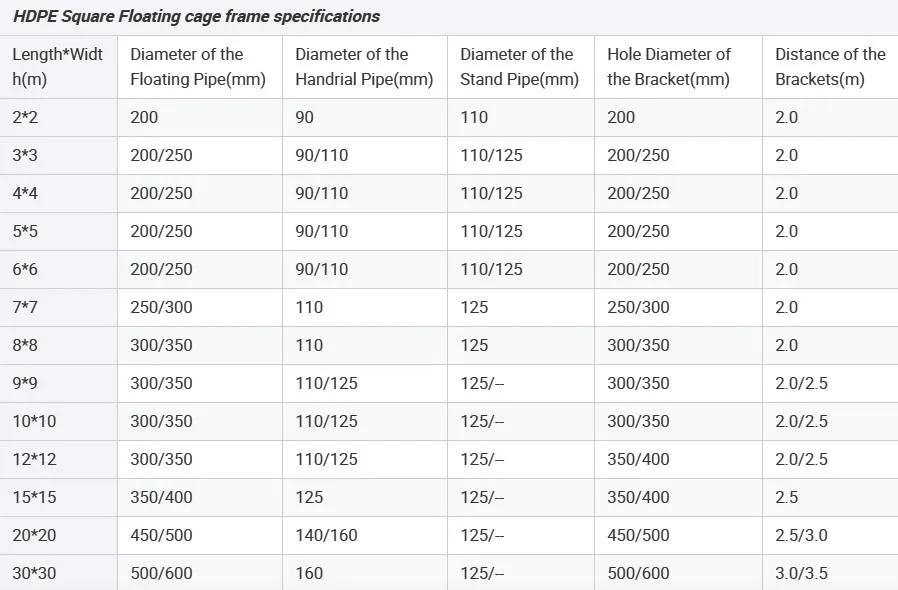898x590 pixels.
Task: Click the 'Diameter of the Handrial Pipe(mm)' header
Action: 364,67
